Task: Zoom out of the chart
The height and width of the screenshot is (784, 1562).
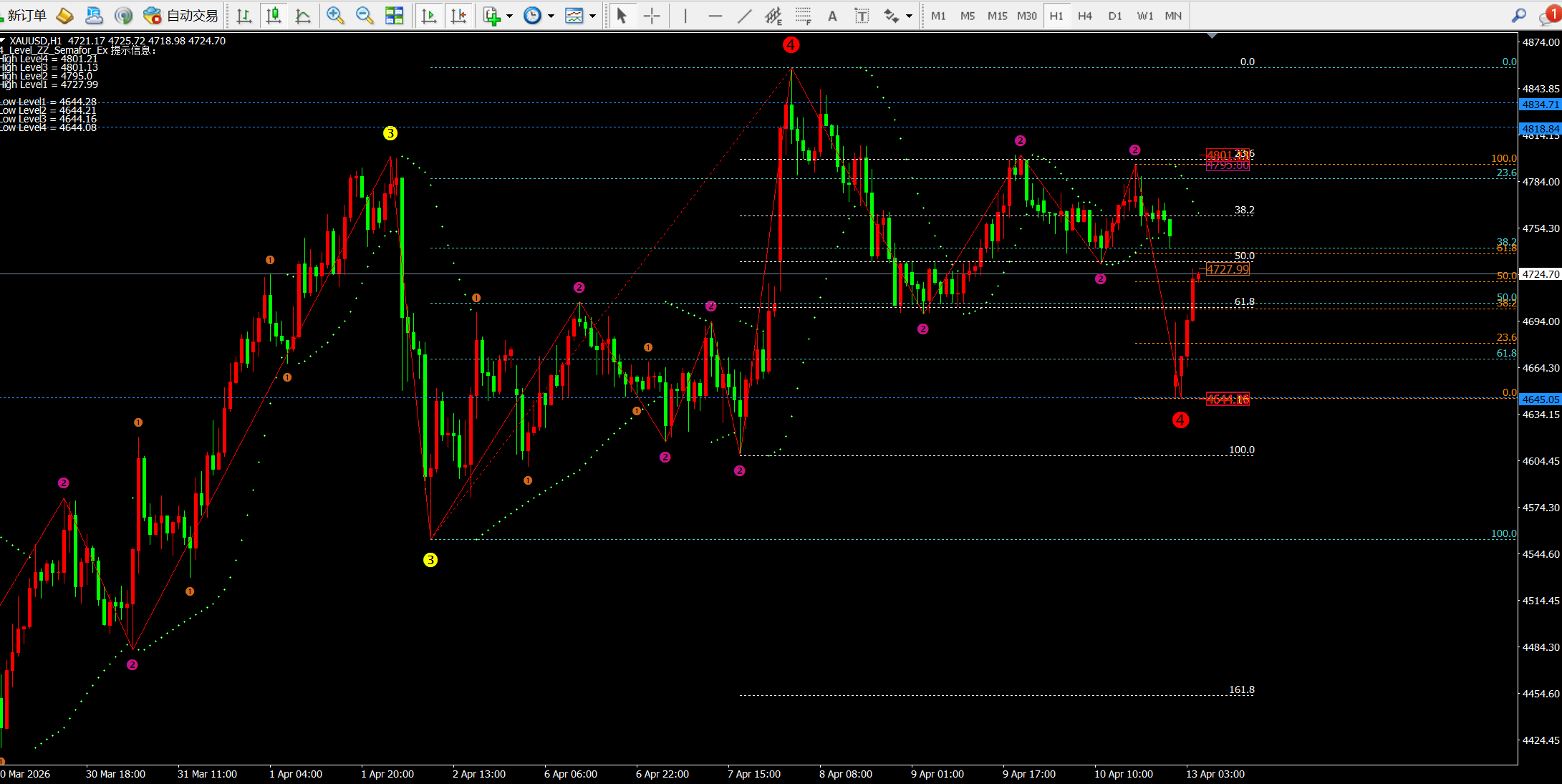Action: [365, 15]
